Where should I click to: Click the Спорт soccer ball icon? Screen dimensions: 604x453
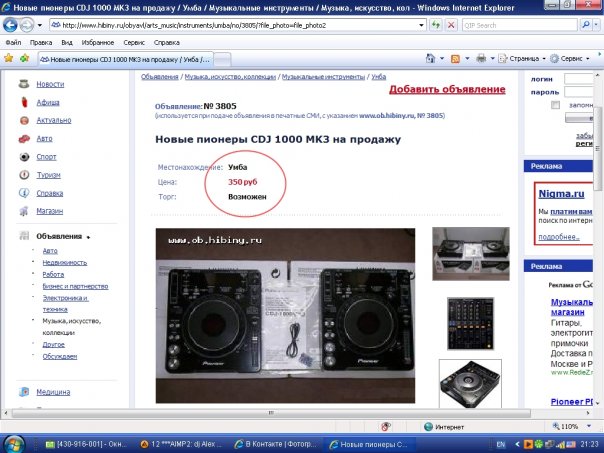coord(23,156)
